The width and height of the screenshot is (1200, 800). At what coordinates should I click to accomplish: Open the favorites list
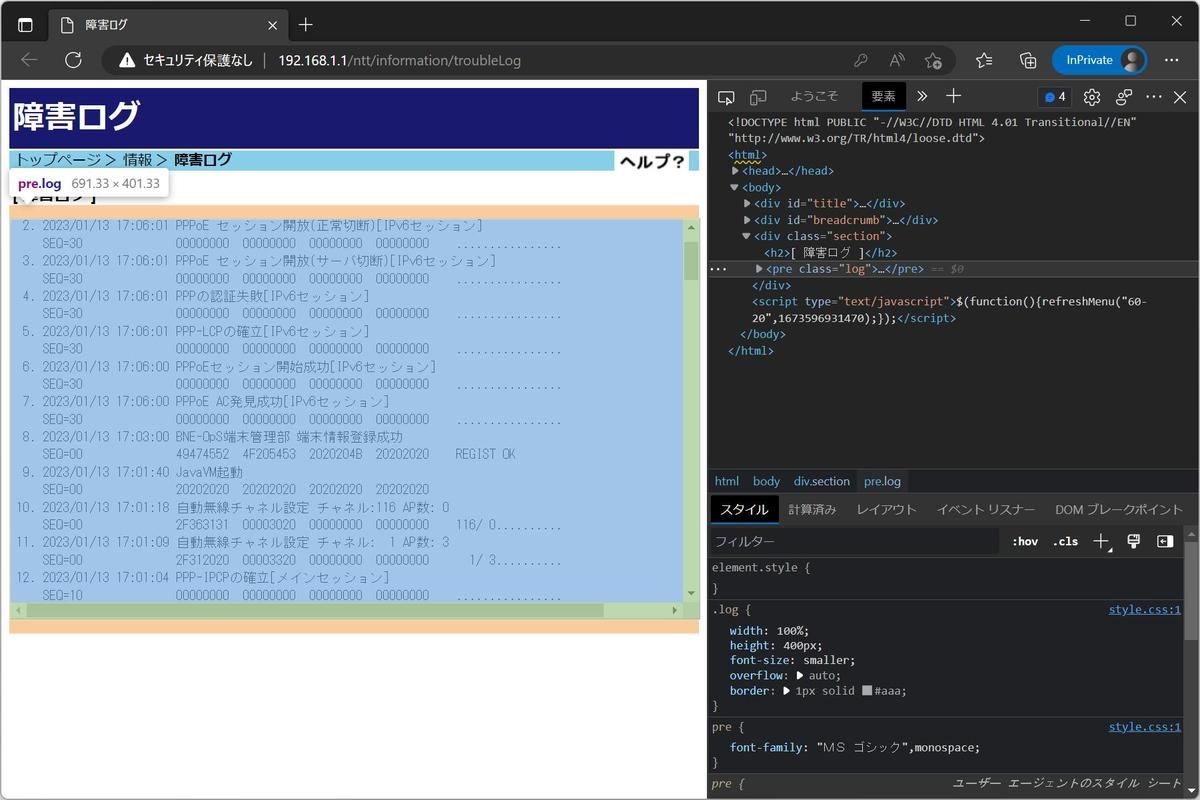tap(984, 60)
